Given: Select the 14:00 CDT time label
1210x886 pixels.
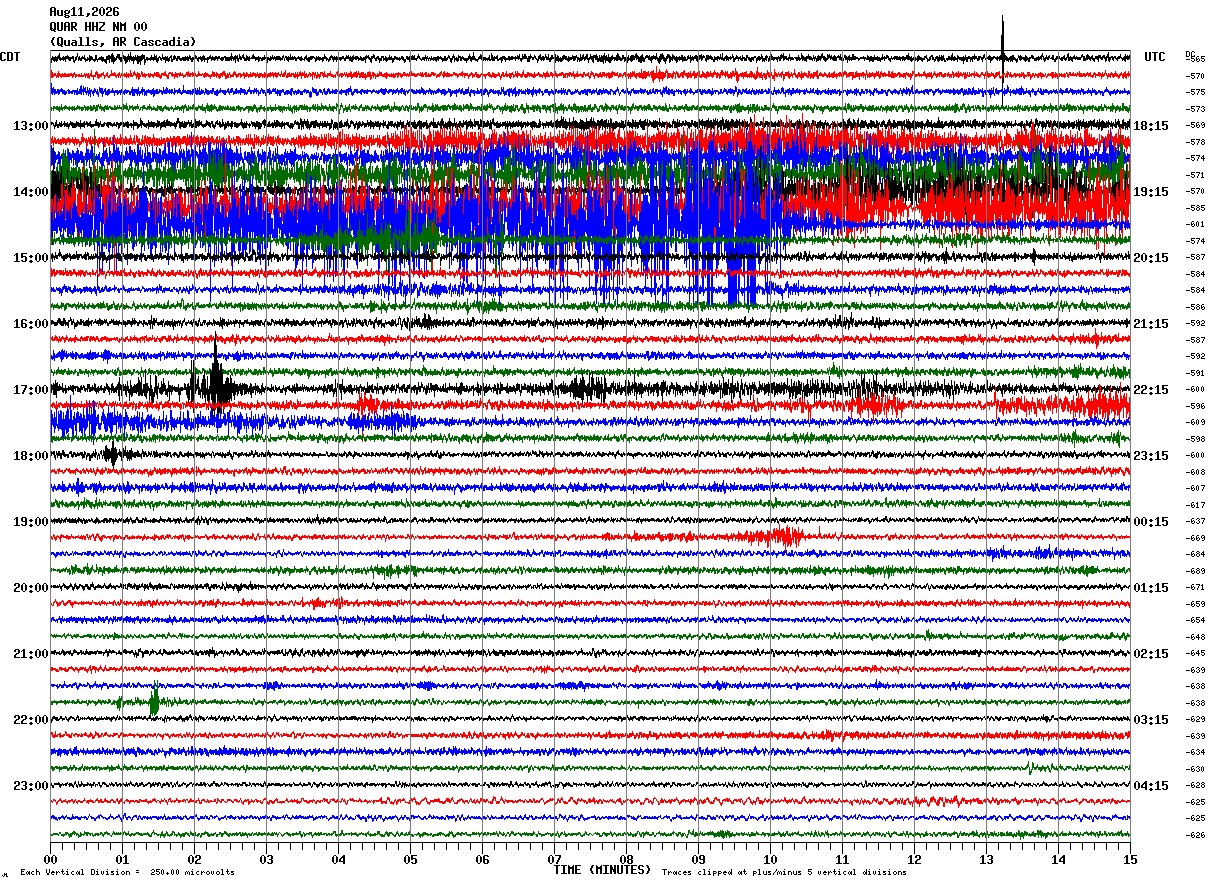Looking at the screenshot, I should [30, 191].
